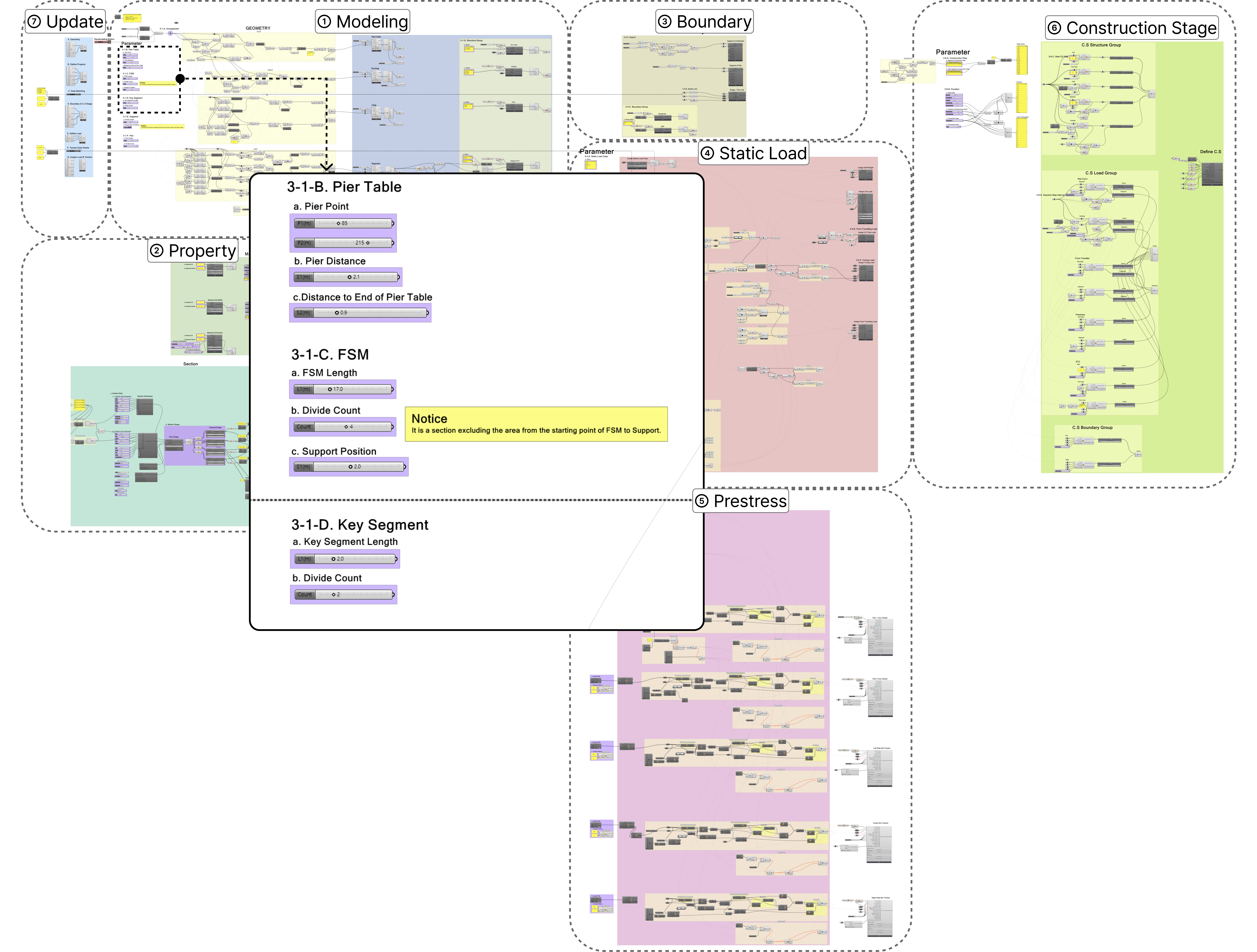Image resolution: width=1257 pixels, height=952 pixels.
Task: Adjust the 3-1-E Segment Divide Length slider
Action: coord(131,122)
